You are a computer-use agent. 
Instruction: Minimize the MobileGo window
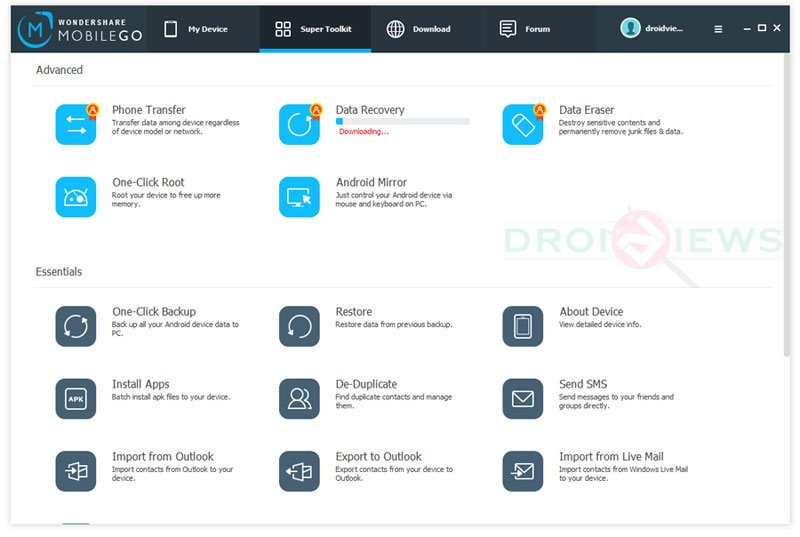pos(747,29)
